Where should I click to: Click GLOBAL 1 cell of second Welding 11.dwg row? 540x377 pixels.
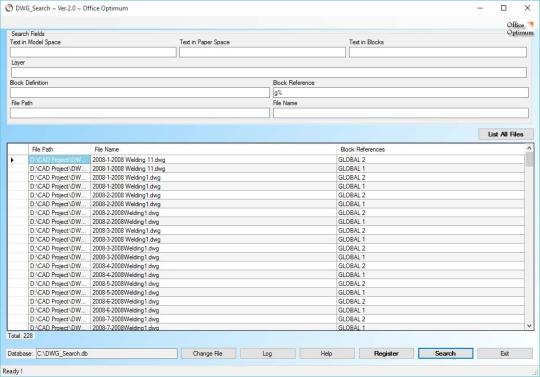[430, 169]
